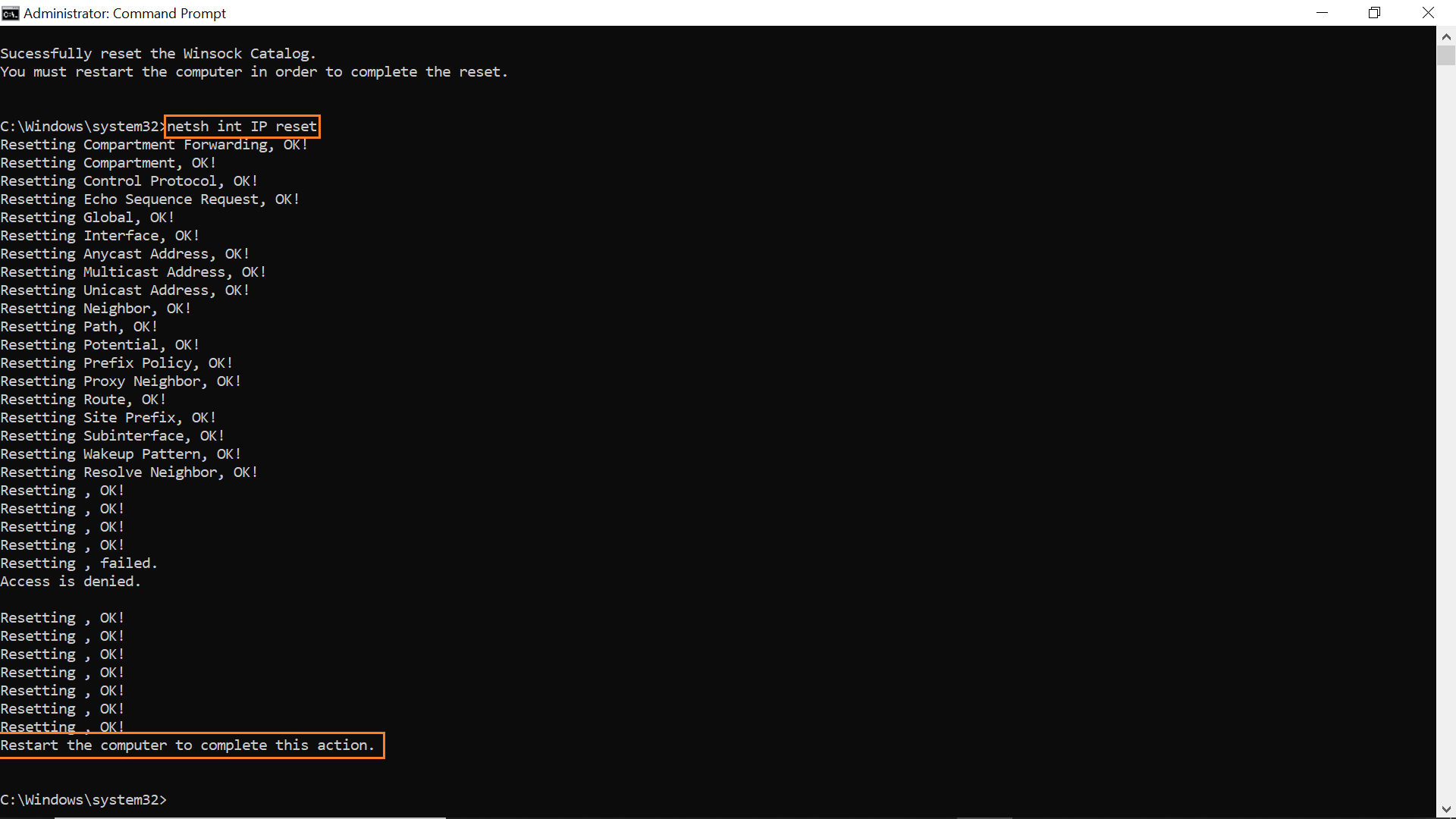
Task: Place cursor at the C:\Windows\system32 prompt
Action: coord(83,799)
